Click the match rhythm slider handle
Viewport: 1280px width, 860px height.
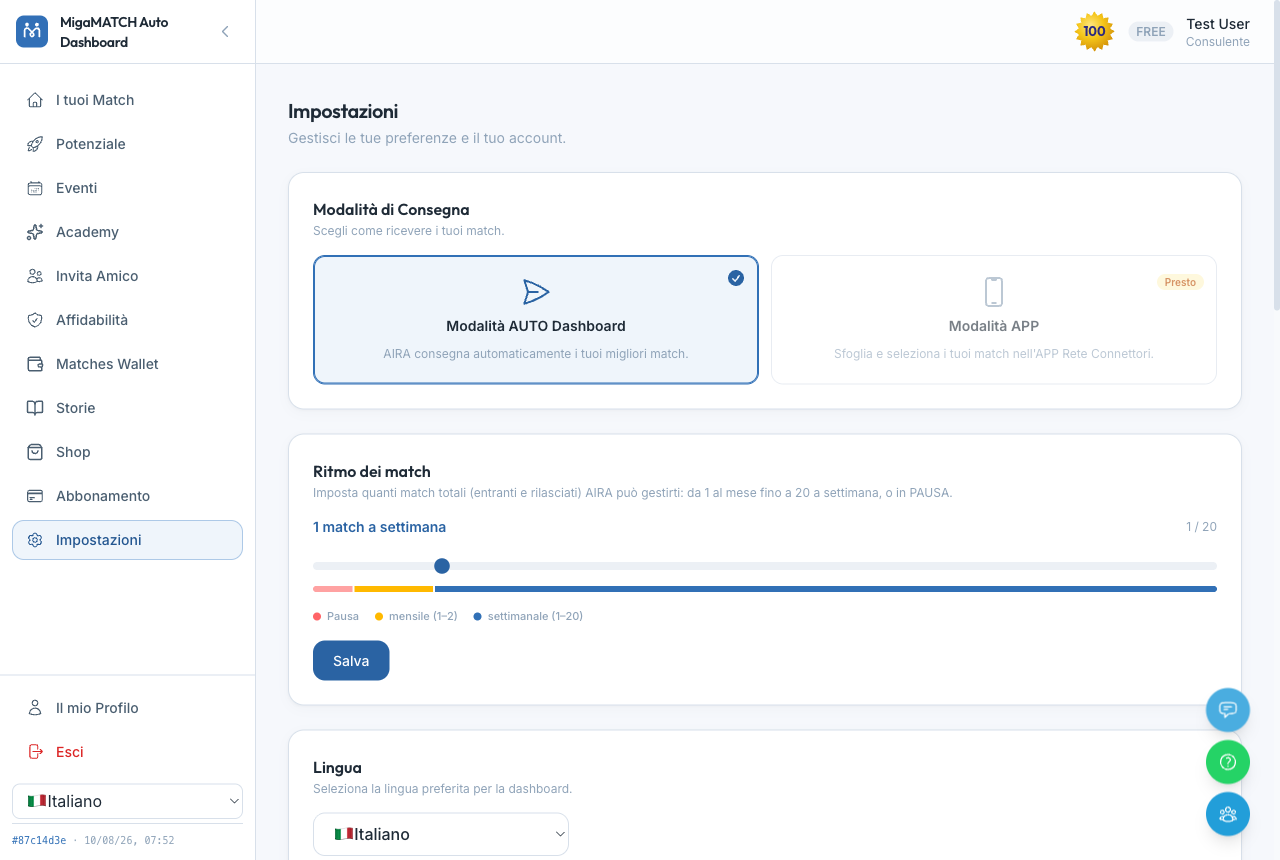click(442, 566)
